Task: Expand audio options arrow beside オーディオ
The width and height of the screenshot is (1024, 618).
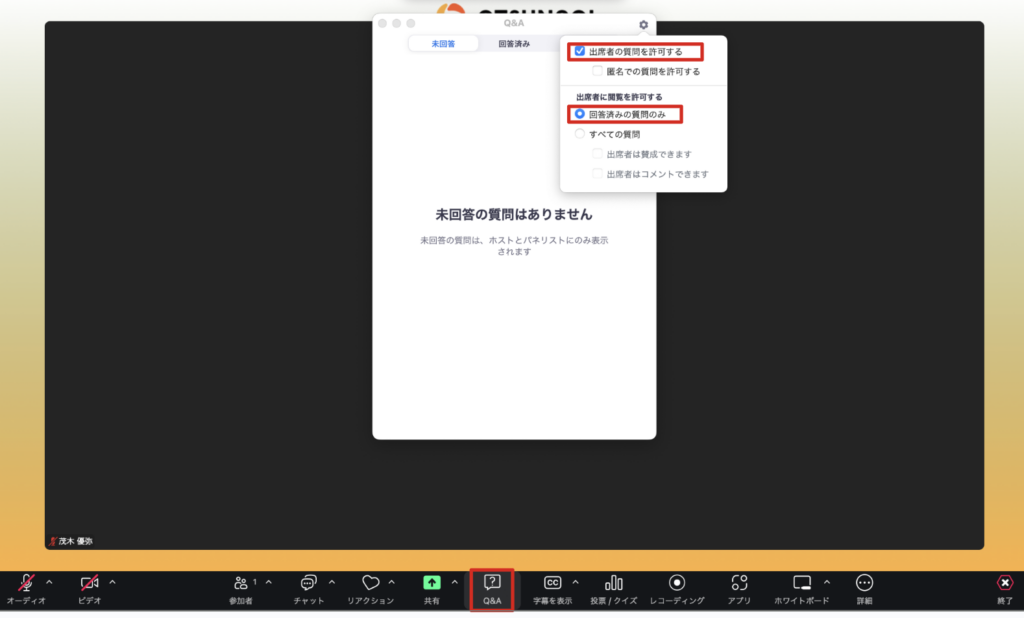Action: (x=49, y=582)
